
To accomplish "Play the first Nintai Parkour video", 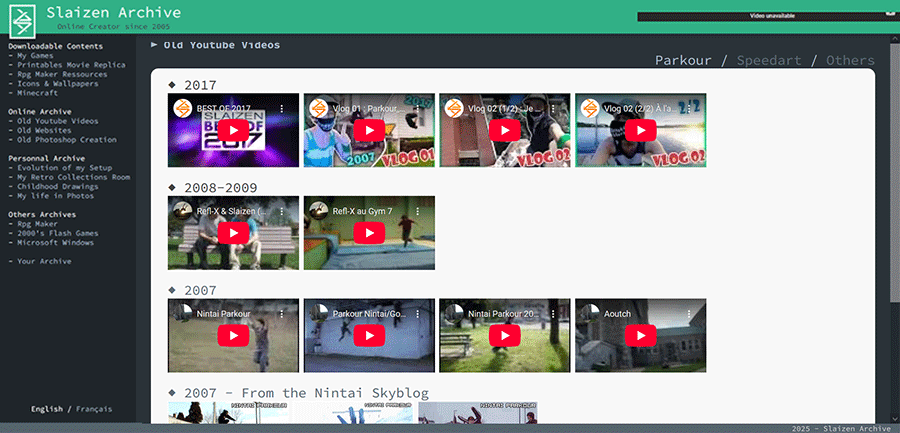I will point(233,335).
